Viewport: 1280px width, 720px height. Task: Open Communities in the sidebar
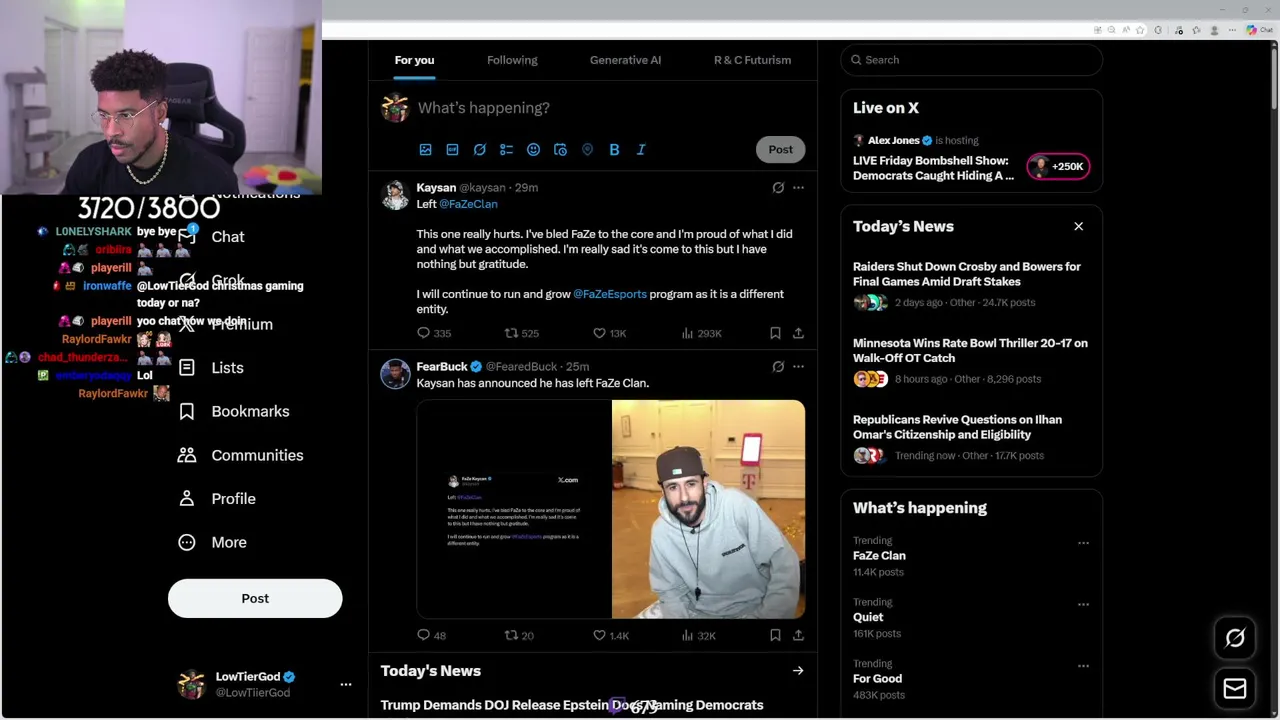[x=240, y=455]
